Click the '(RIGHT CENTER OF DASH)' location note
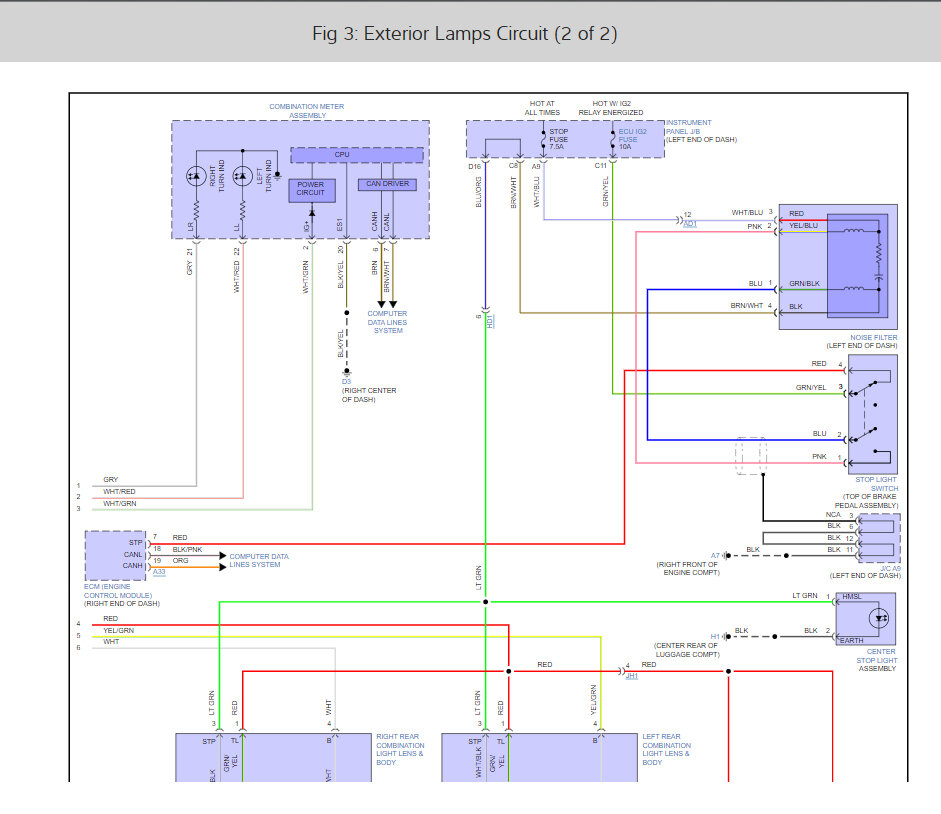The height and width of the screenshot is (814, 941). 369,394
